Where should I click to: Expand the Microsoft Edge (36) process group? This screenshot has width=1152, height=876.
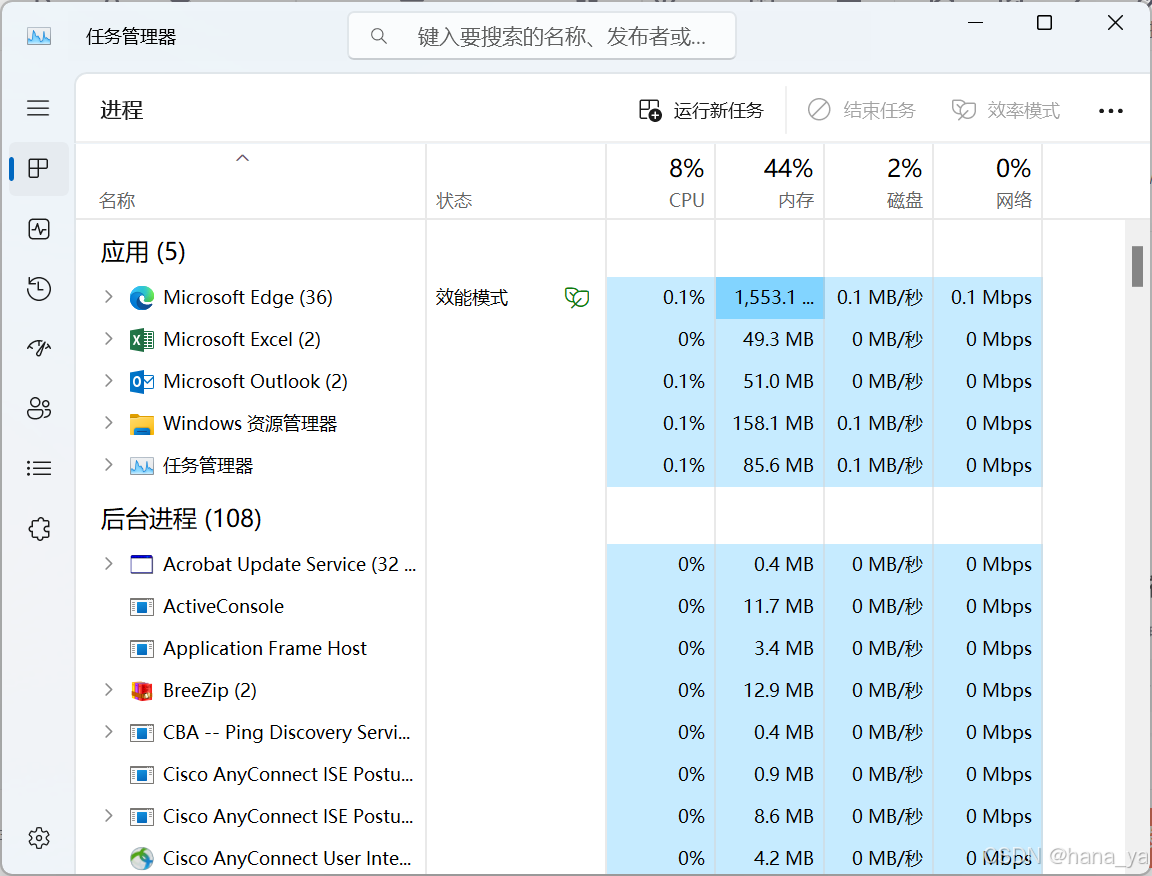click(x=109, y=297)
